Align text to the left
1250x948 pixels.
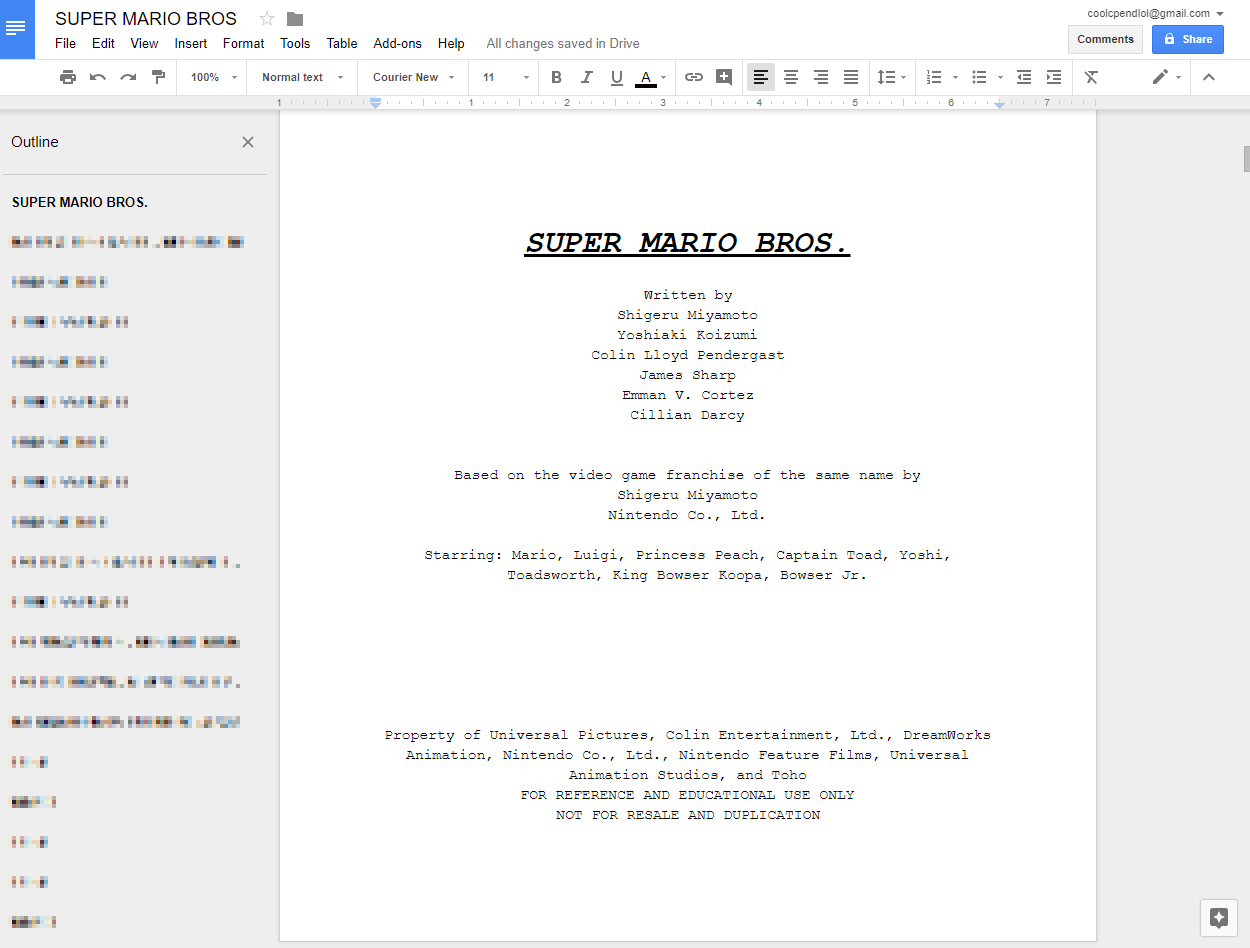pyautogui.click(x=761, y=77)
